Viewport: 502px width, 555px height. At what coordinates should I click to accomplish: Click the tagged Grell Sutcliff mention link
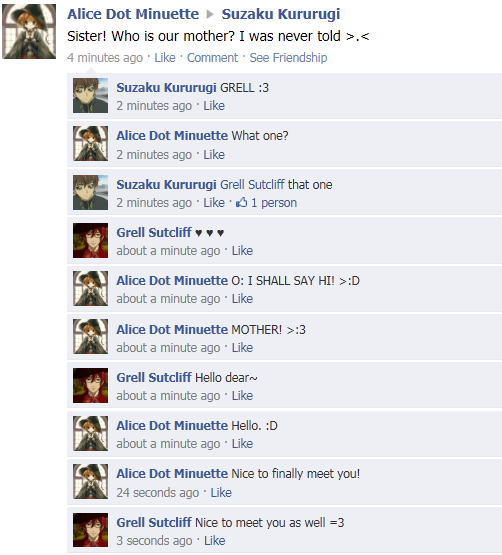tap(252, 184)
